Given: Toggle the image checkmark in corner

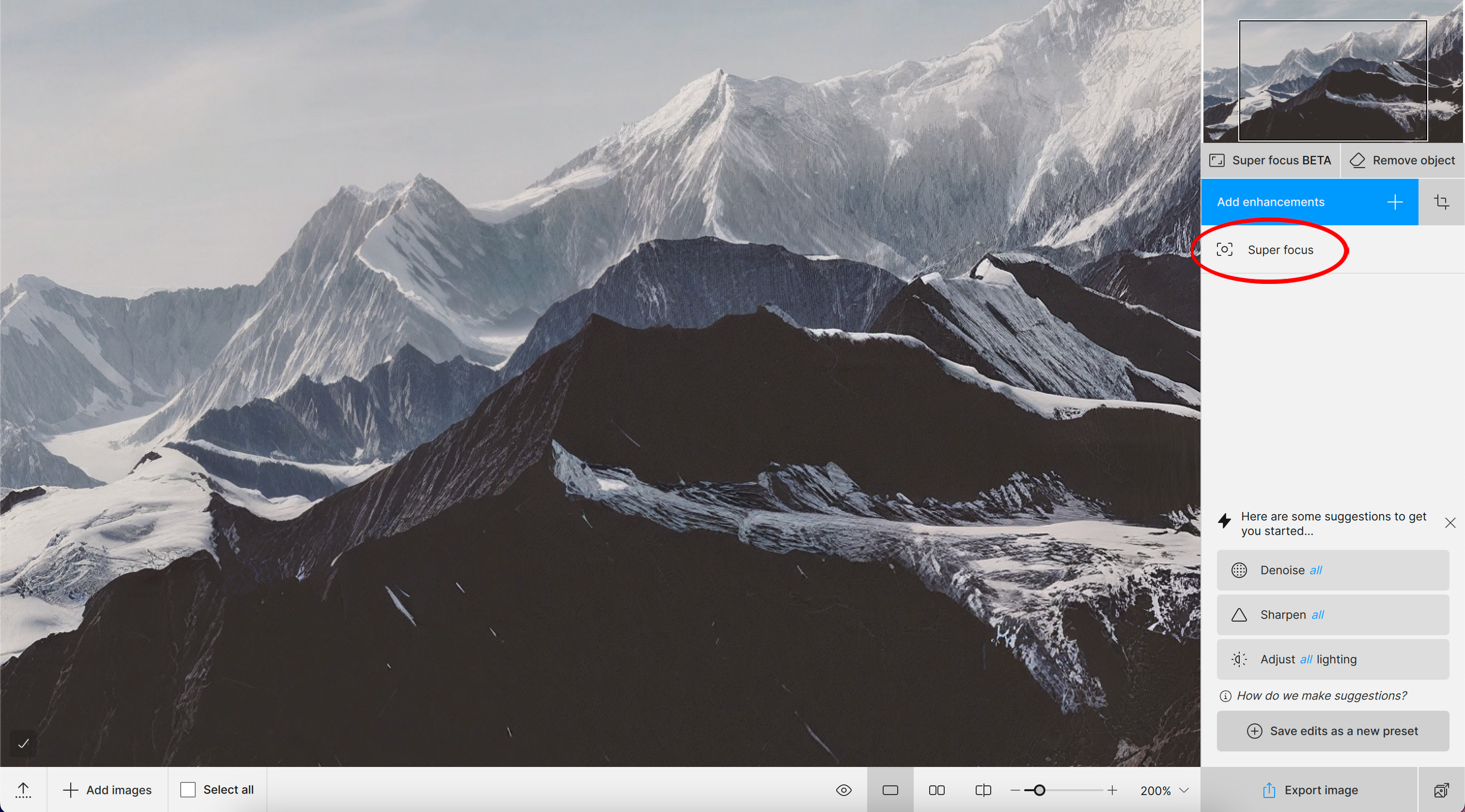Looking at the screenshot, I should click(x=23, y=743).
